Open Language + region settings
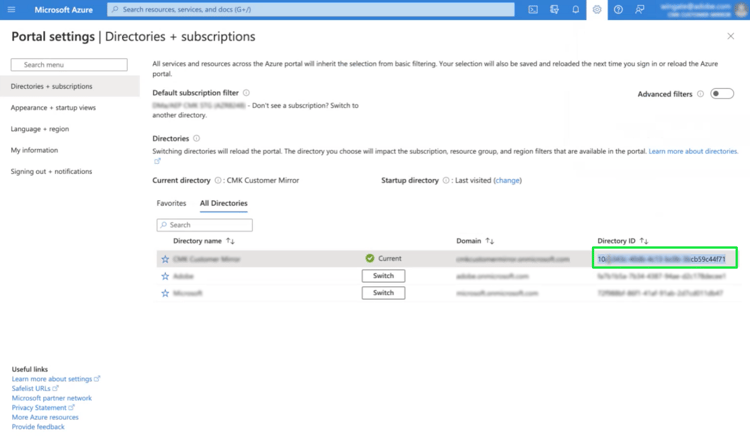The width and height of the screenshot is (750, 448). [x=40, y=129]
